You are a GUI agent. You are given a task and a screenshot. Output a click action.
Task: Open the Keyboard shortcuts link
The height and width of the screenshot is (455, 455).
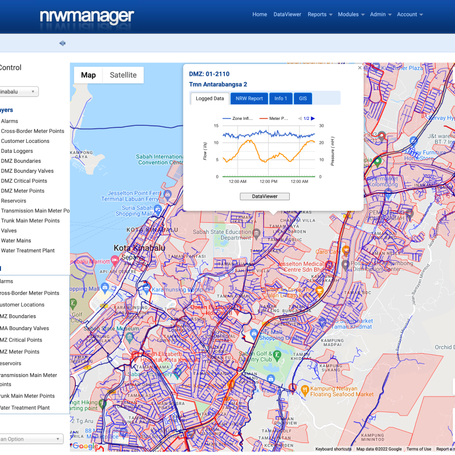point(333,449)
